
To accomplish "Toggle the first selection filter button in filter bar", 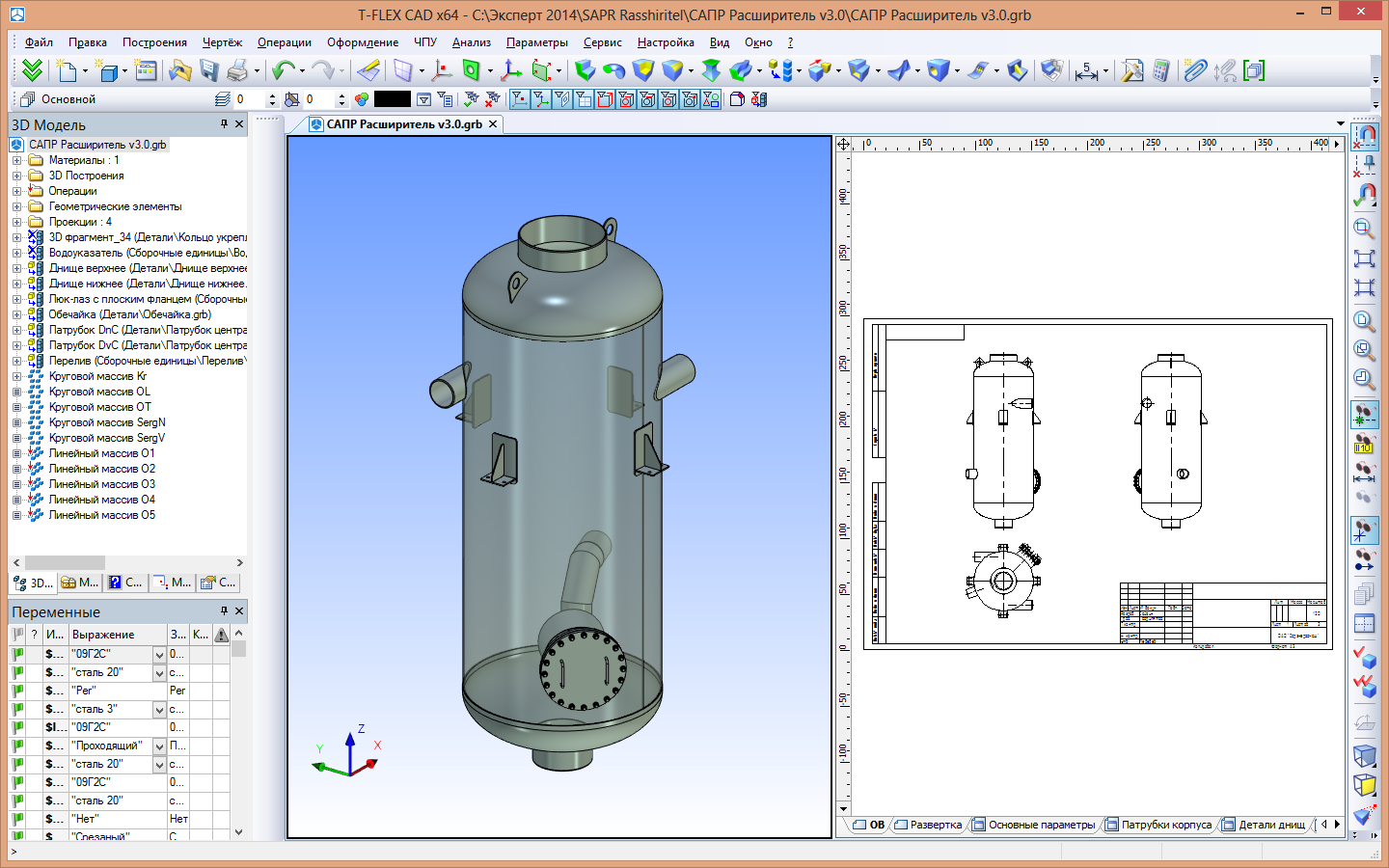I will [520, 99].
